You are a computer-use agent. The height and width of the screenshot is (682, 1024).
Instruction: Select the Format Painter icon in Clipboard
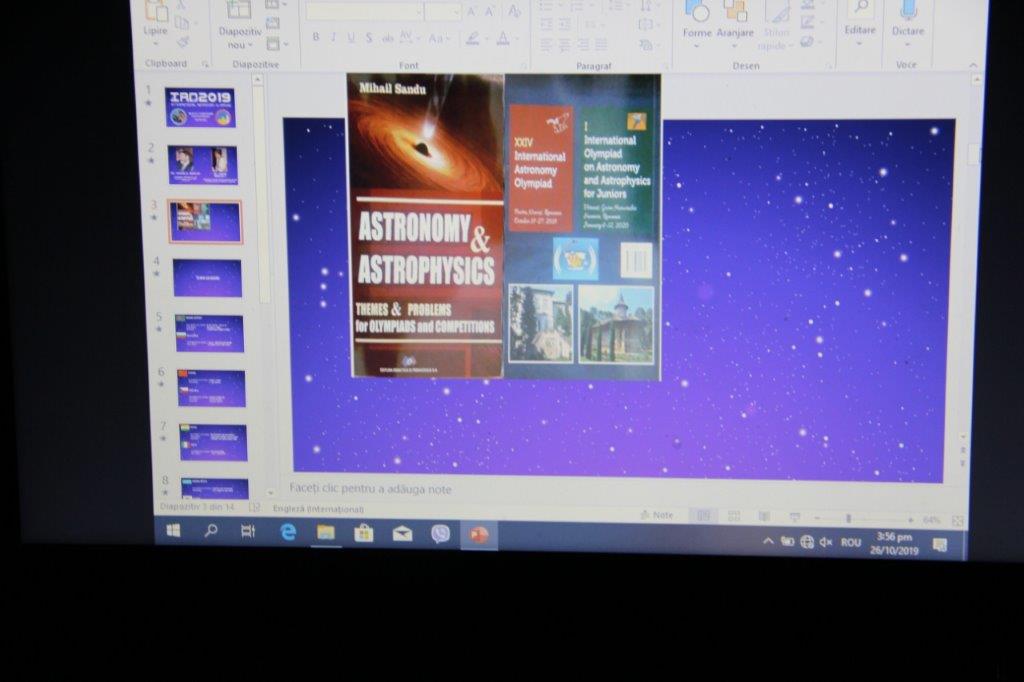[183, 42]
